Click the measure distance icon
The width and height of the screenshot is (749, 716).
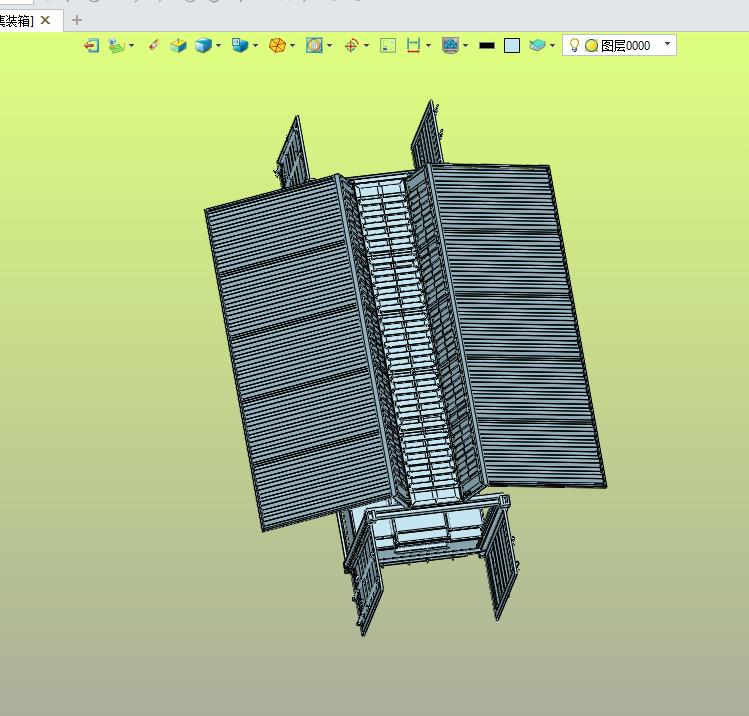point(413,45)
